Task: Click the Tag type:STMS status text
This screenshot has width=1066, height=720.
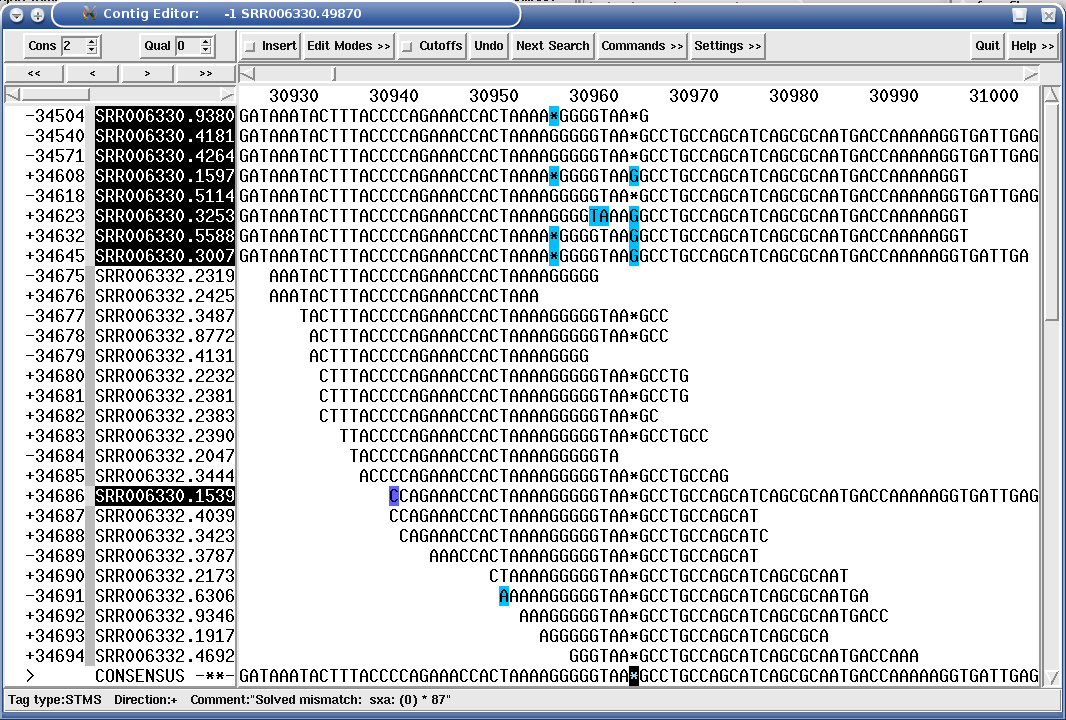Action: (54, 699)
